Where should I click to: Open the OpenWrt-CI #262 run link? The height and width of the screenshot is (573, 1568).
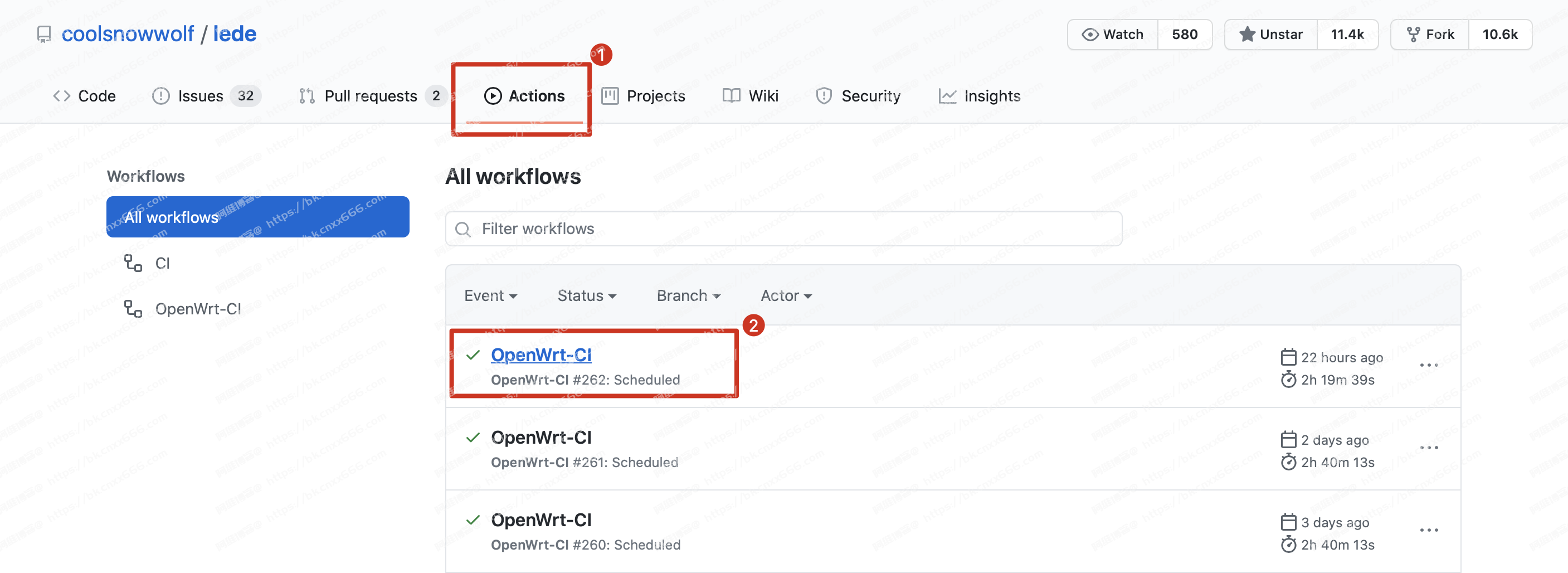[x=541, y=355]
